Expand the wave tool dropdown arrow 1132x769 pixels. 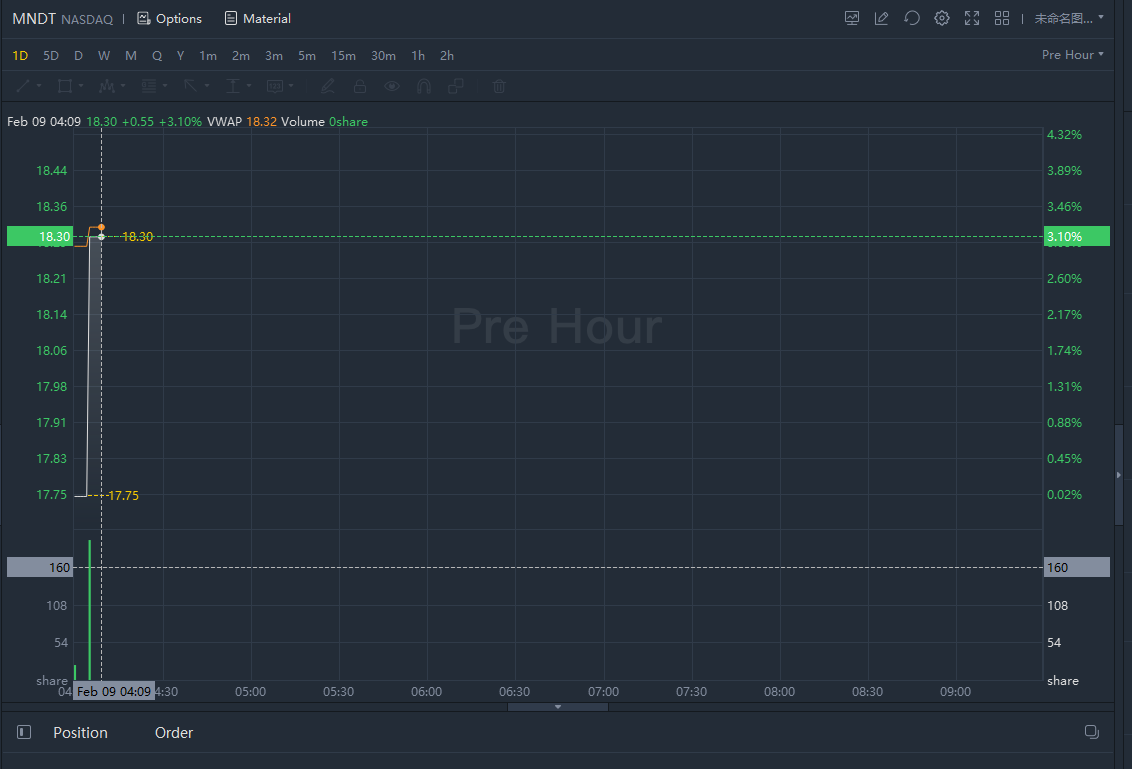click(x=123, y=86)
